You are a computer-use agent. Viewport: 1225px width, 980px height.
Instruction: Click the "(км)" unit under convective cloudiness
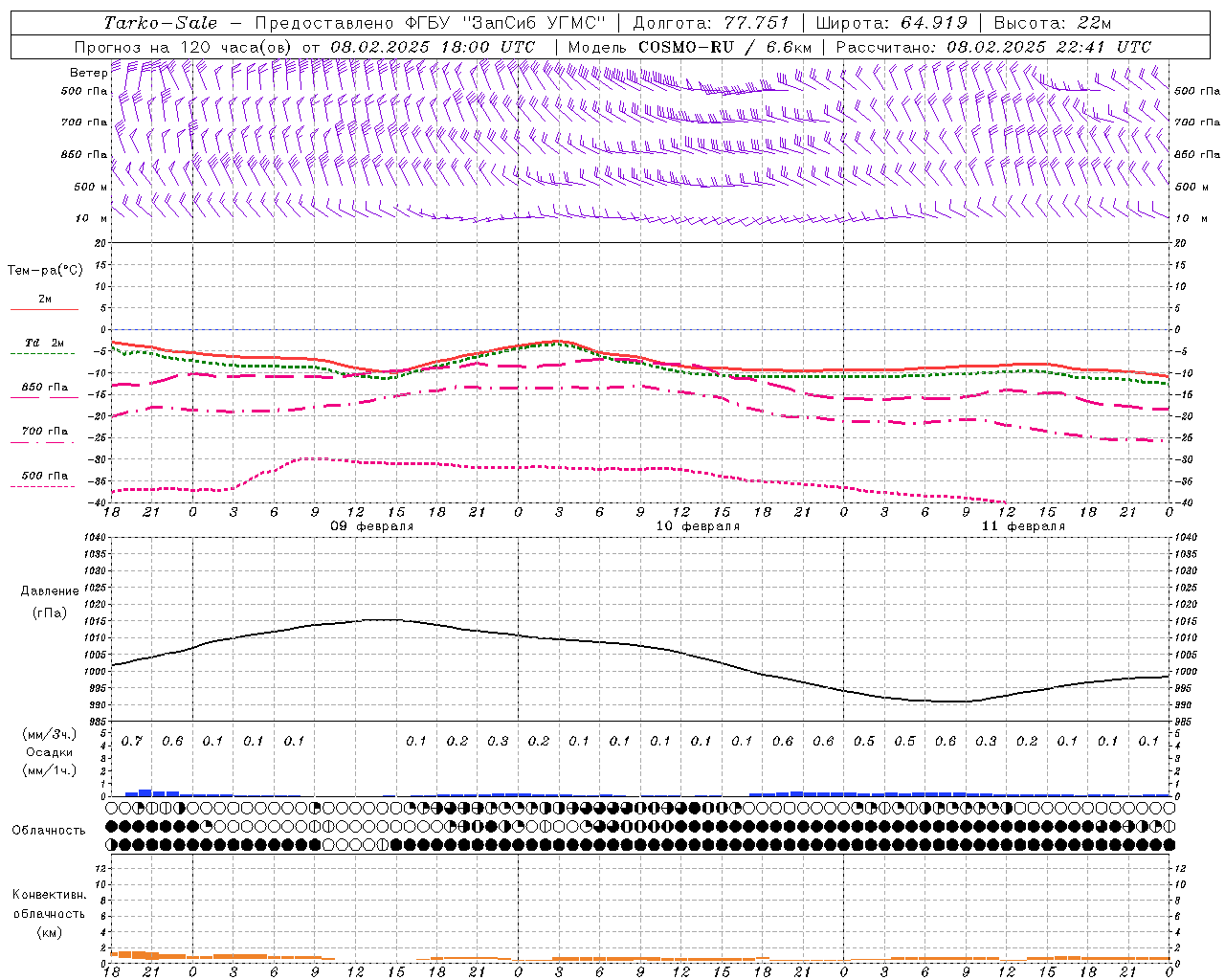pyautogui.click(x=50, y=932)
